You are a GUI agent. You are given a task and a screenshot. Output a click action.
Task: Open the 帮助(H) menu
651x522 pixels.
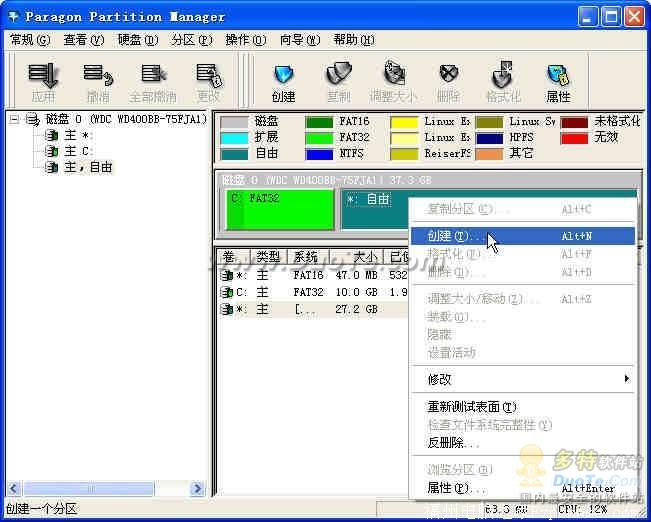point(354,40)
